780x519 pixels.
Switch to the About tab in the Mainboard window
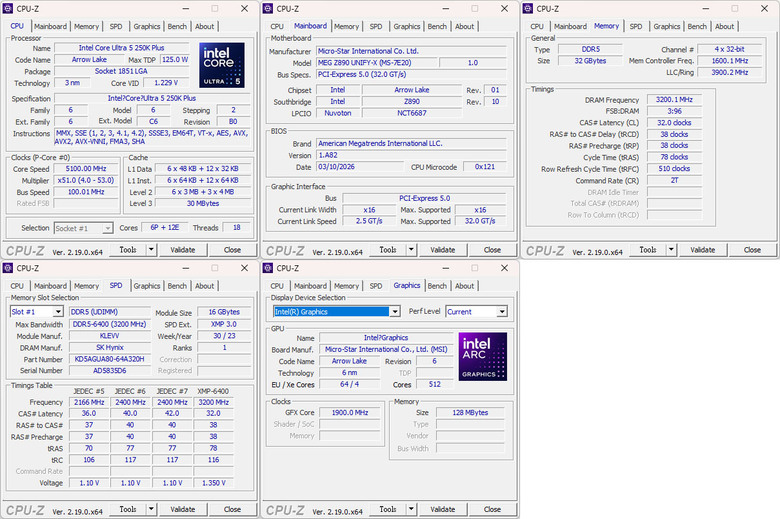pos(465,26)
